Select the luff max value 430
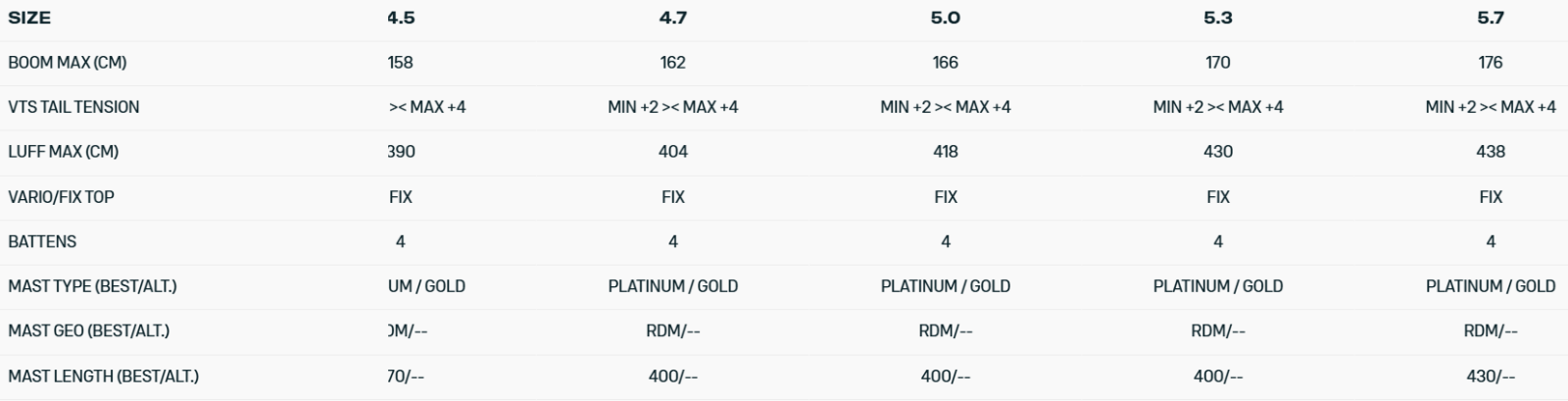Viewport: 1568px width, 401px height. point(1217,152)
